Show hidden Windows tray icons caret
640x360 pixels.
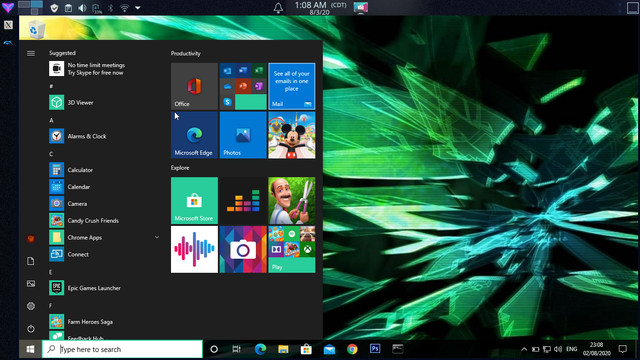[x=524, y=349]
